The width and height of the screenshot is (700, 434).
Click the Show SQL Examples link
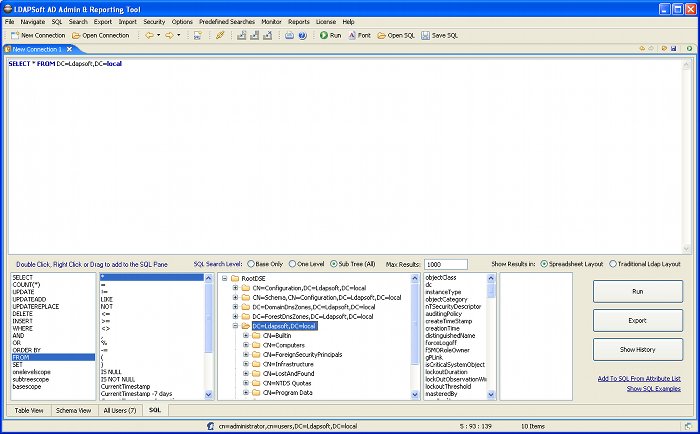click(653, 389)
